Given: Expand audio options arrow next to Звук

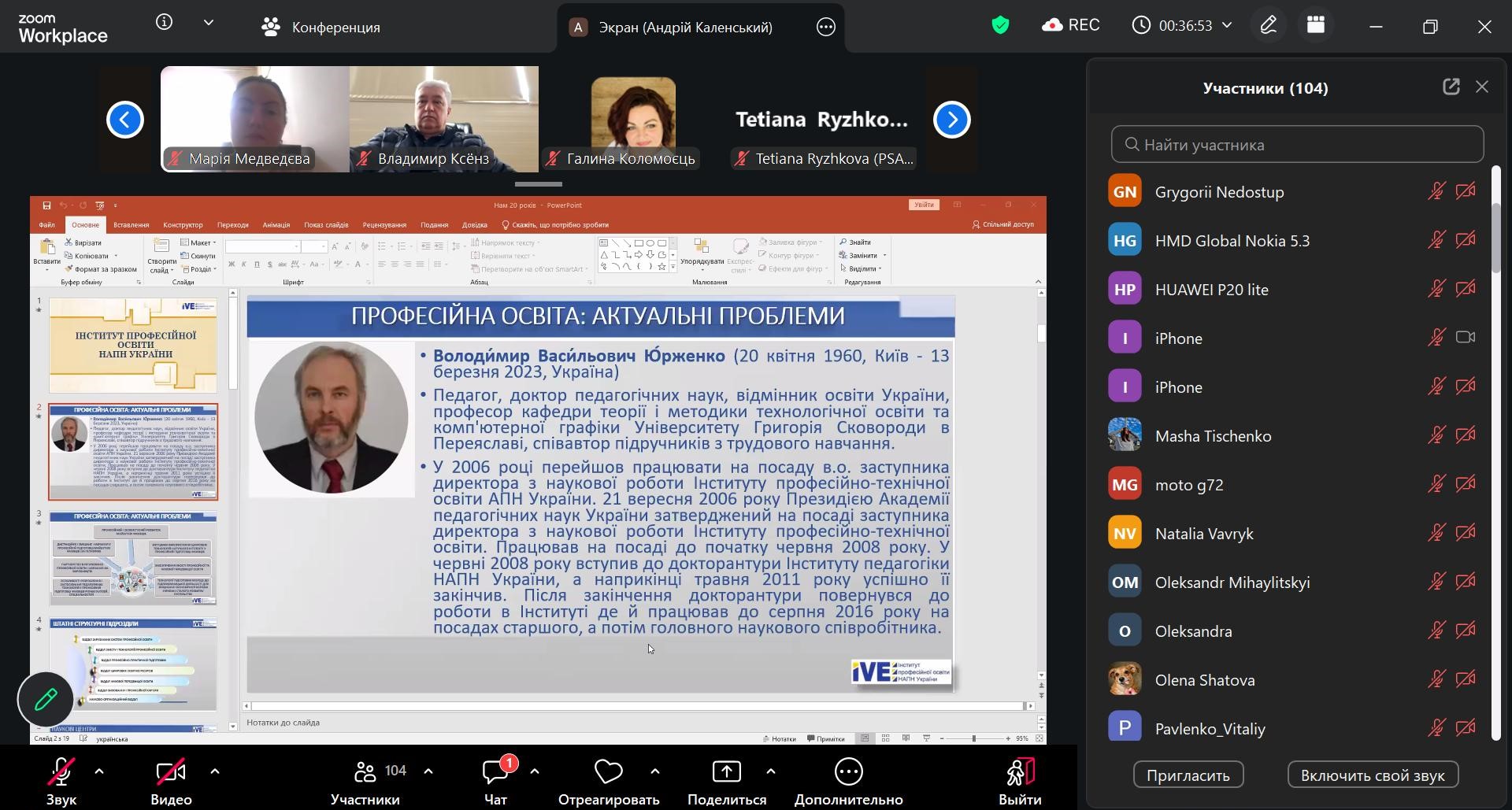Looking at the screenshot, I should coord(99,771).
